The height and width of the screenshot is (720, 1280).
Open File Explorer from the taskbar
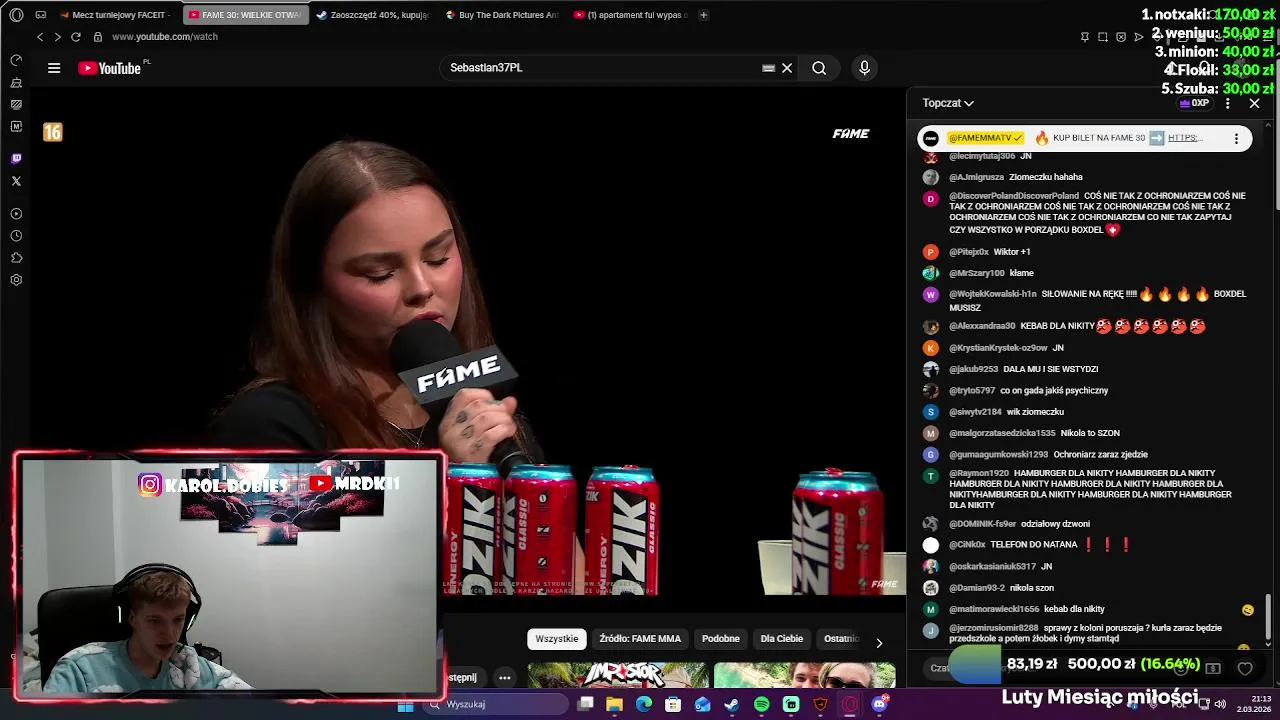pos(614,704)
